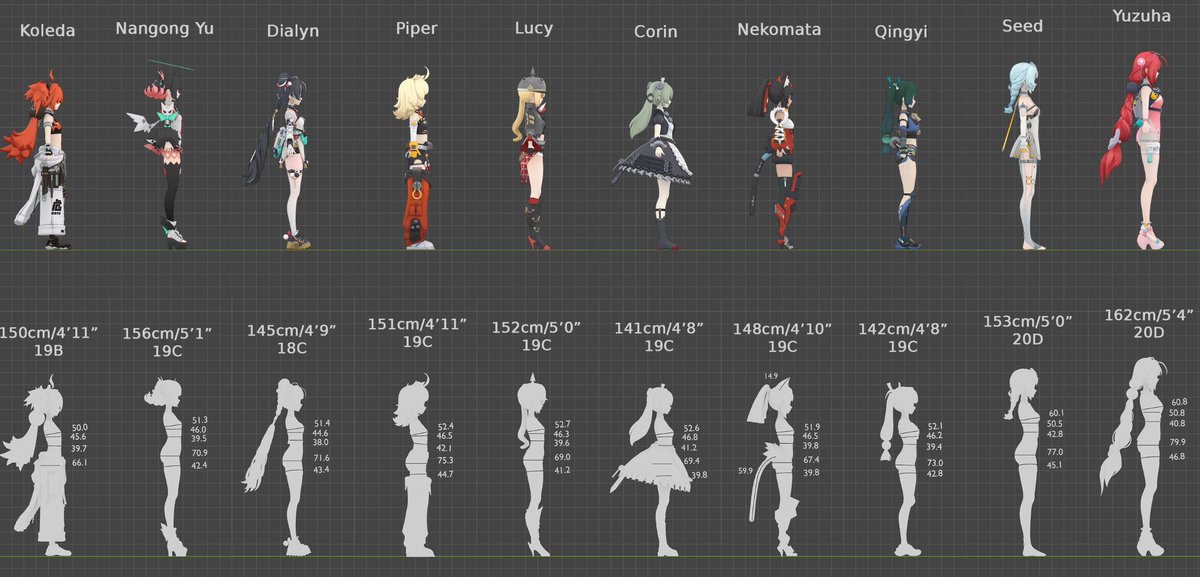Screen dimensions: 1200x577
Task: Select the Seed name label
Action: click(1022, 26)
